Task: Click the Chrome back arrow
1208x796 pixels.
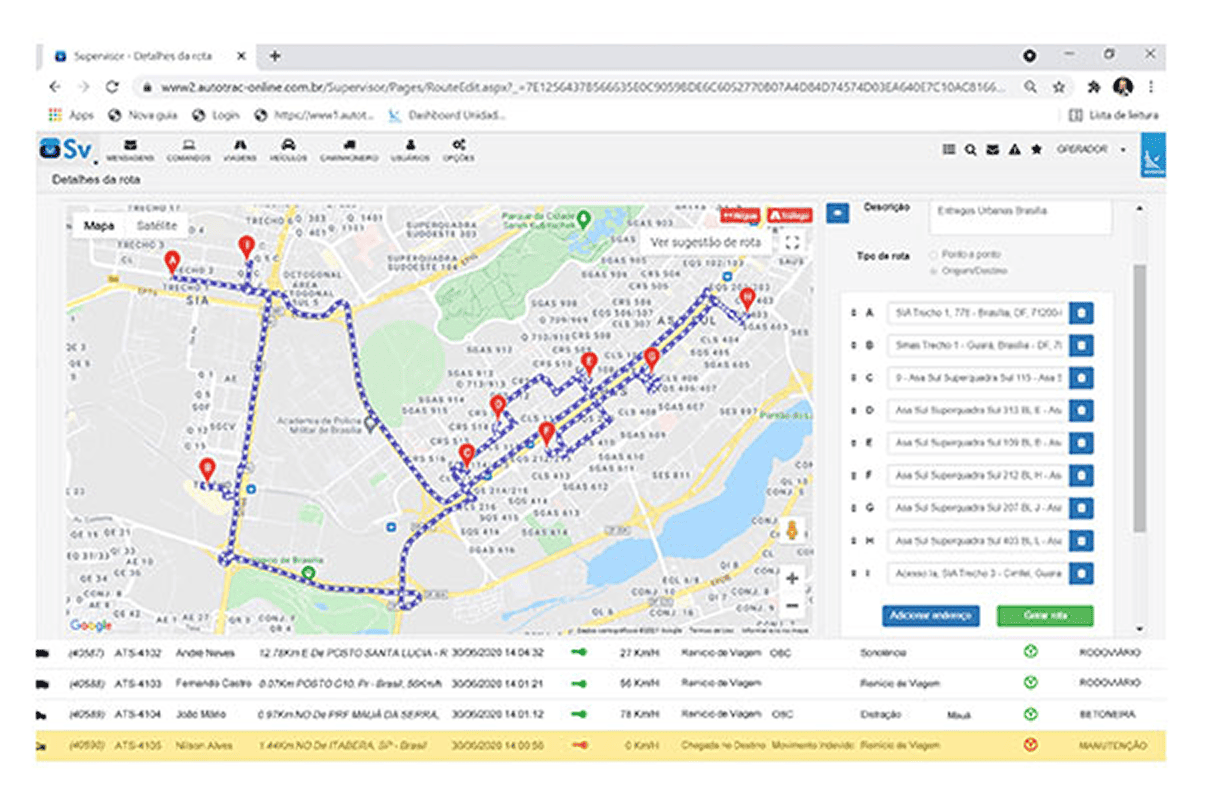Action: click(x=55, y=87)
